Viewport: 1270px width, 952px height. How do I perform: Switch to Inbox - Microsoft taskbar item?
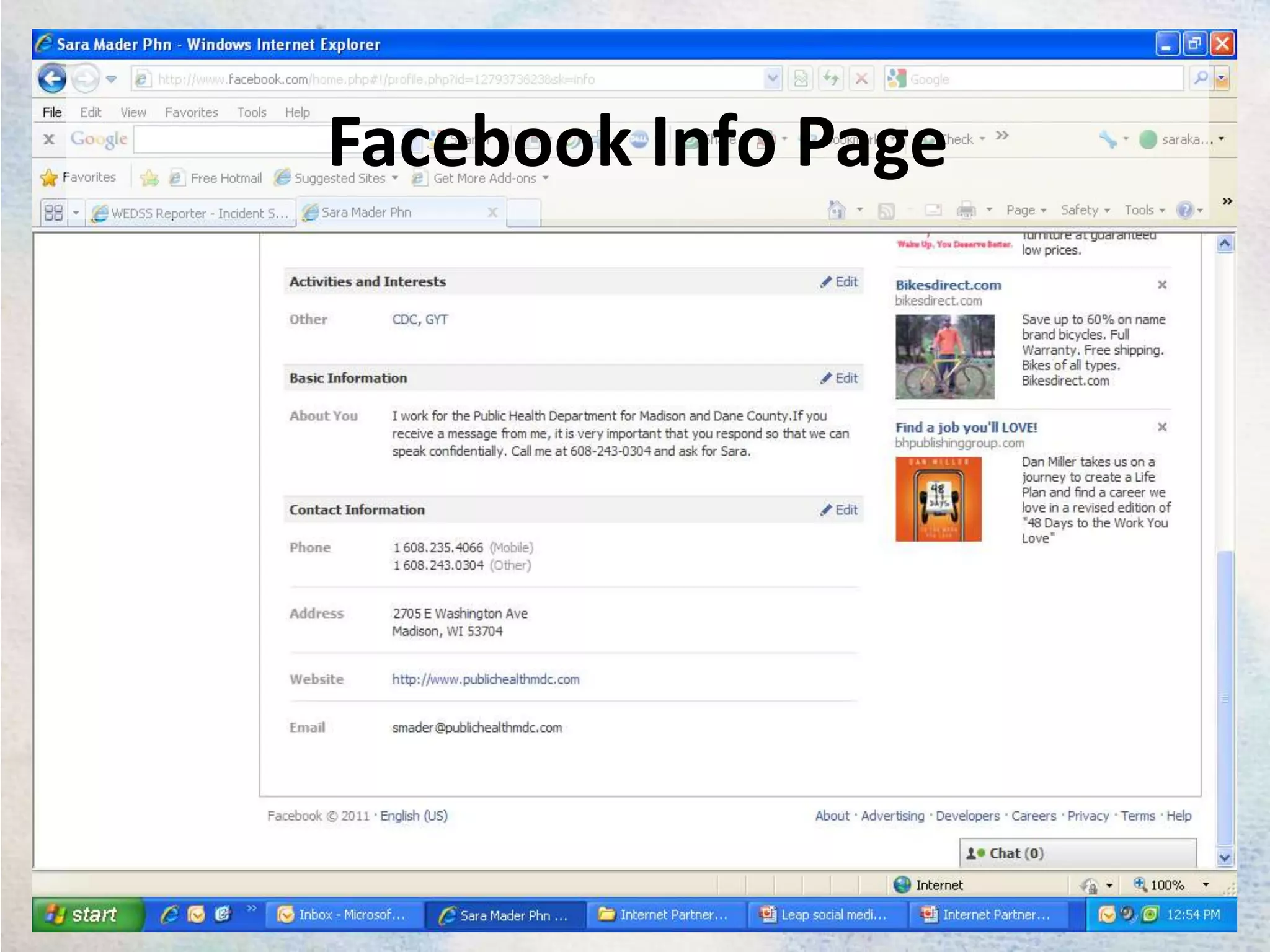pos(344,915)
